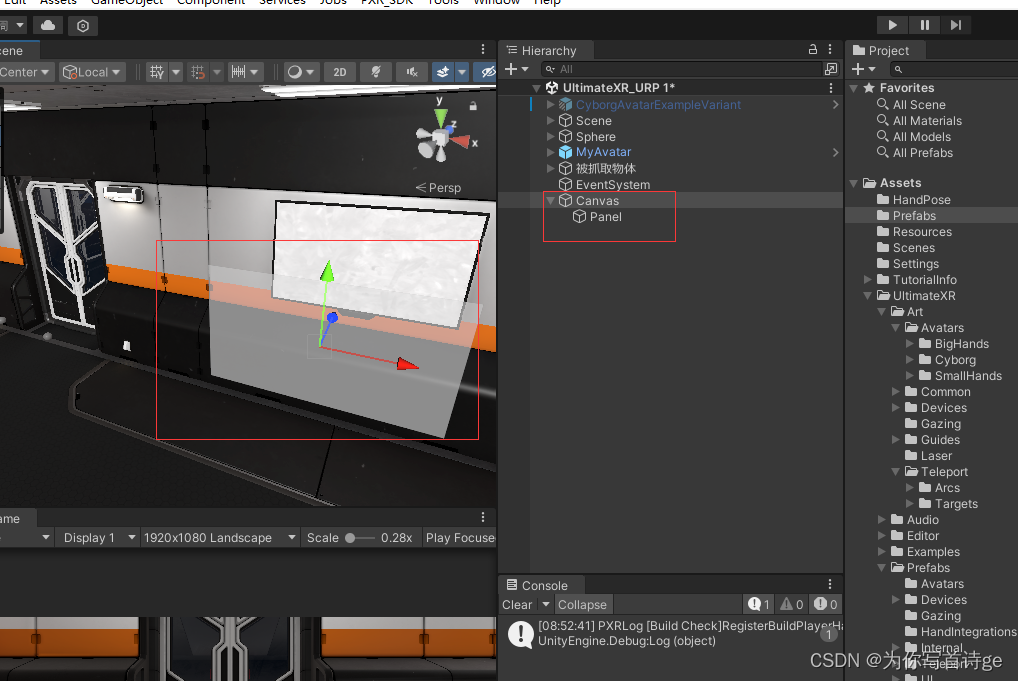Click Clear in Console

pyautogui.click(x=517, y=604)
